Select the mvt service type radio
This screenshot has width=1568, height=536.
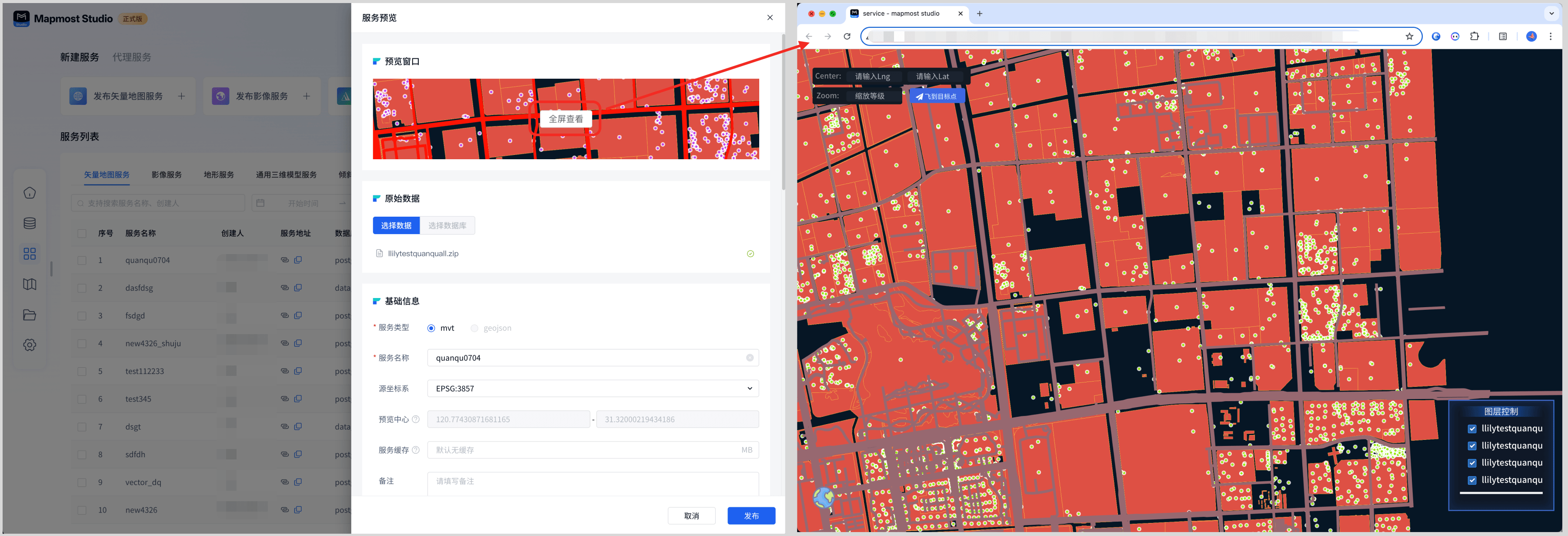(x=431, y=328)
